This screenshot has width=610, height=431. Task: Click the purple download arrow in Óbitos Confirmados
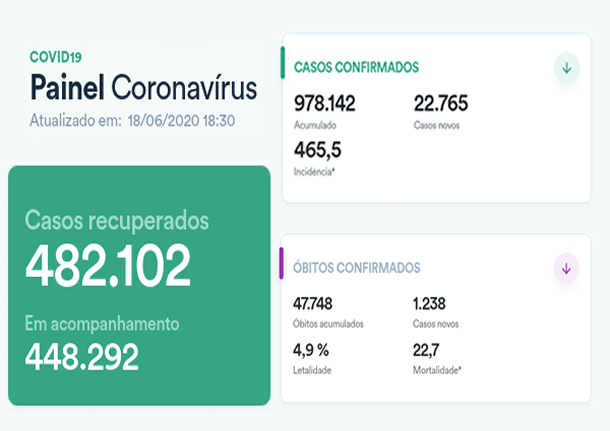pyautogui.click(x=567, y=268)
